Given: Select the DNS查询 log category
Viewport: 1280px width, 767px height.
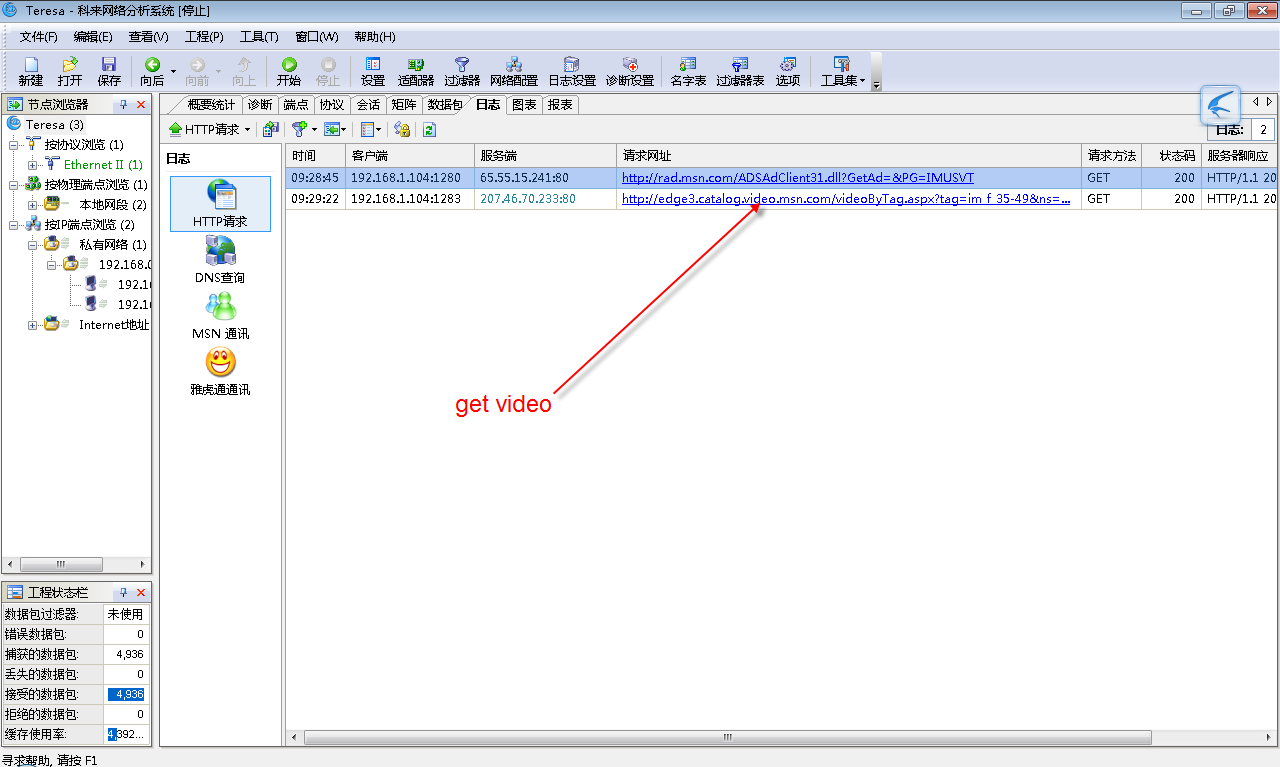Looking at the screenshot, I should pos(219,260).
